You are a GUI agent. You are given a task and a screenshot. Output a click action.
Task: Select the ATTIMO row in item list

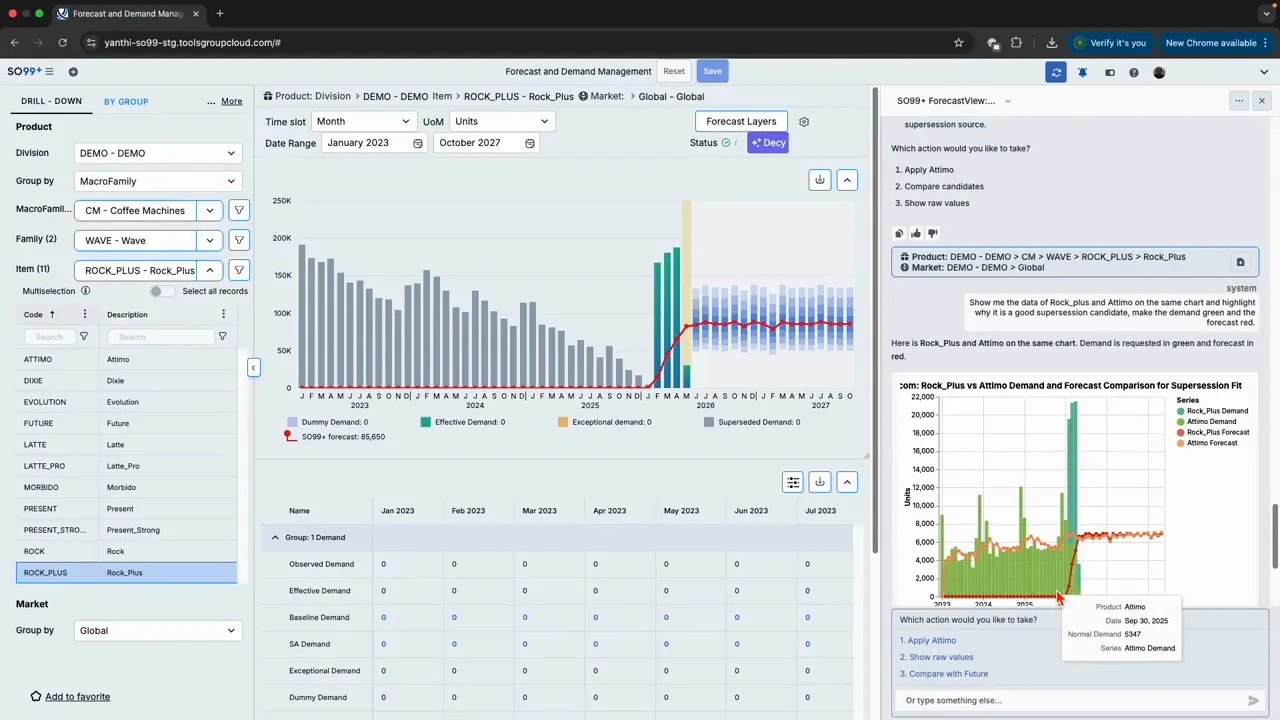tap(127, 359)
